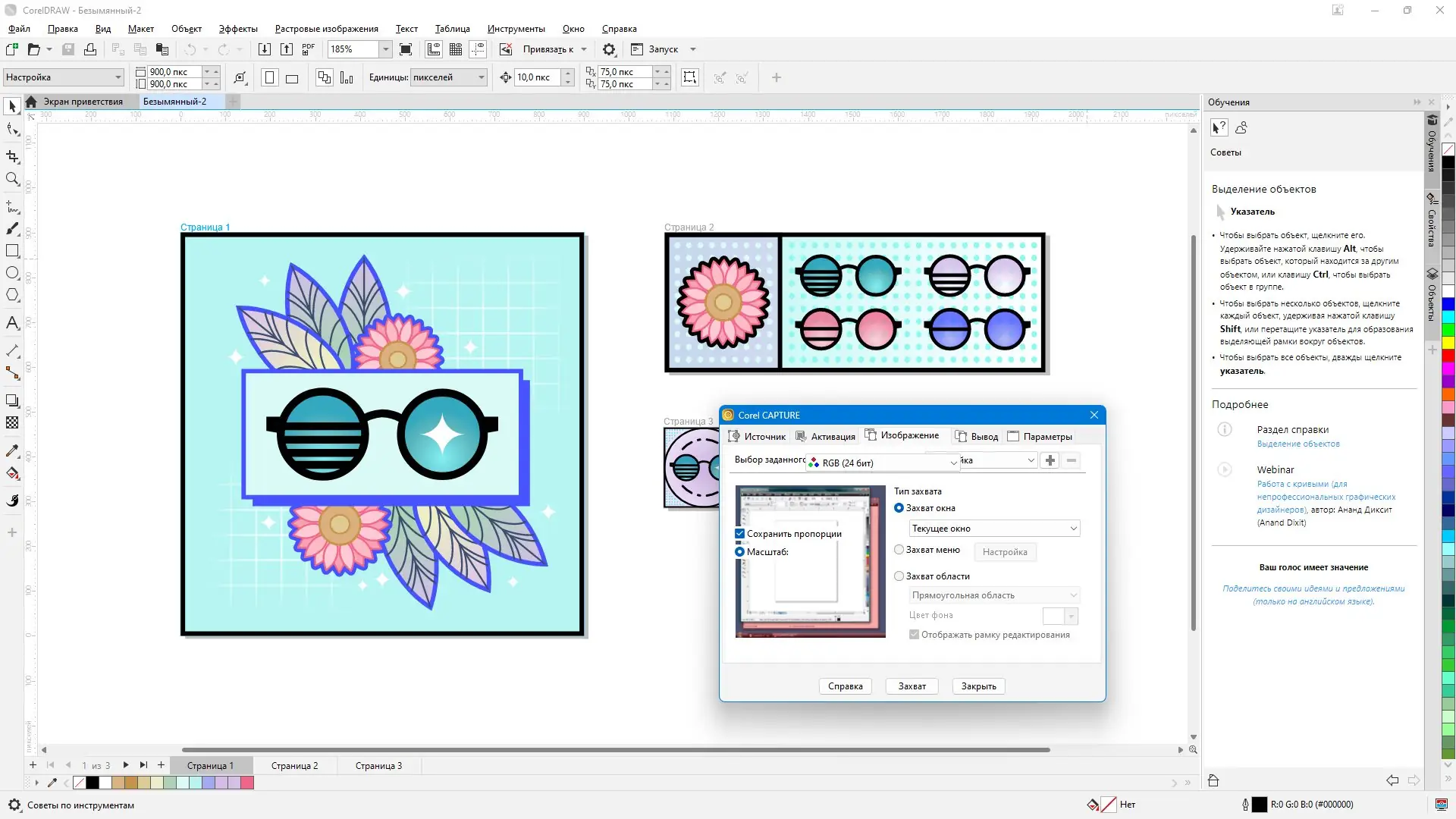Open the Выделение объектов help link
Viewport: 1456px width, 819px height.
[x=1298, y=444]
